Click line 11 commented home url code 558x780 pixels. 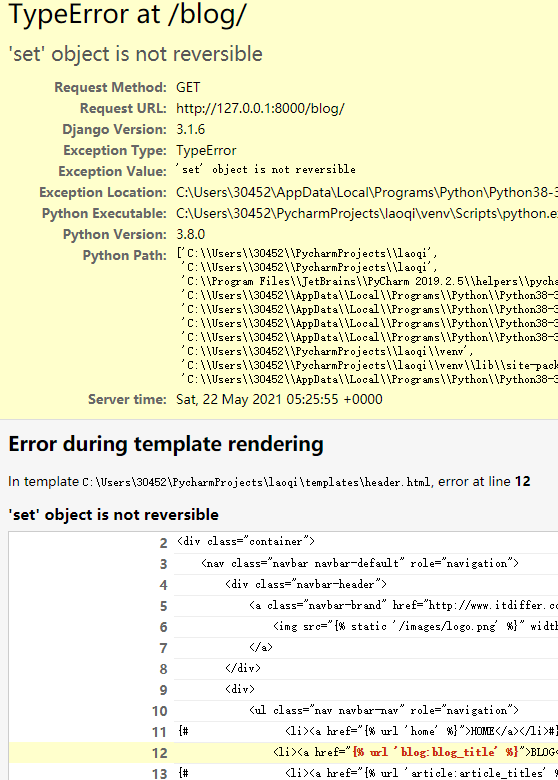coord(368,731)
